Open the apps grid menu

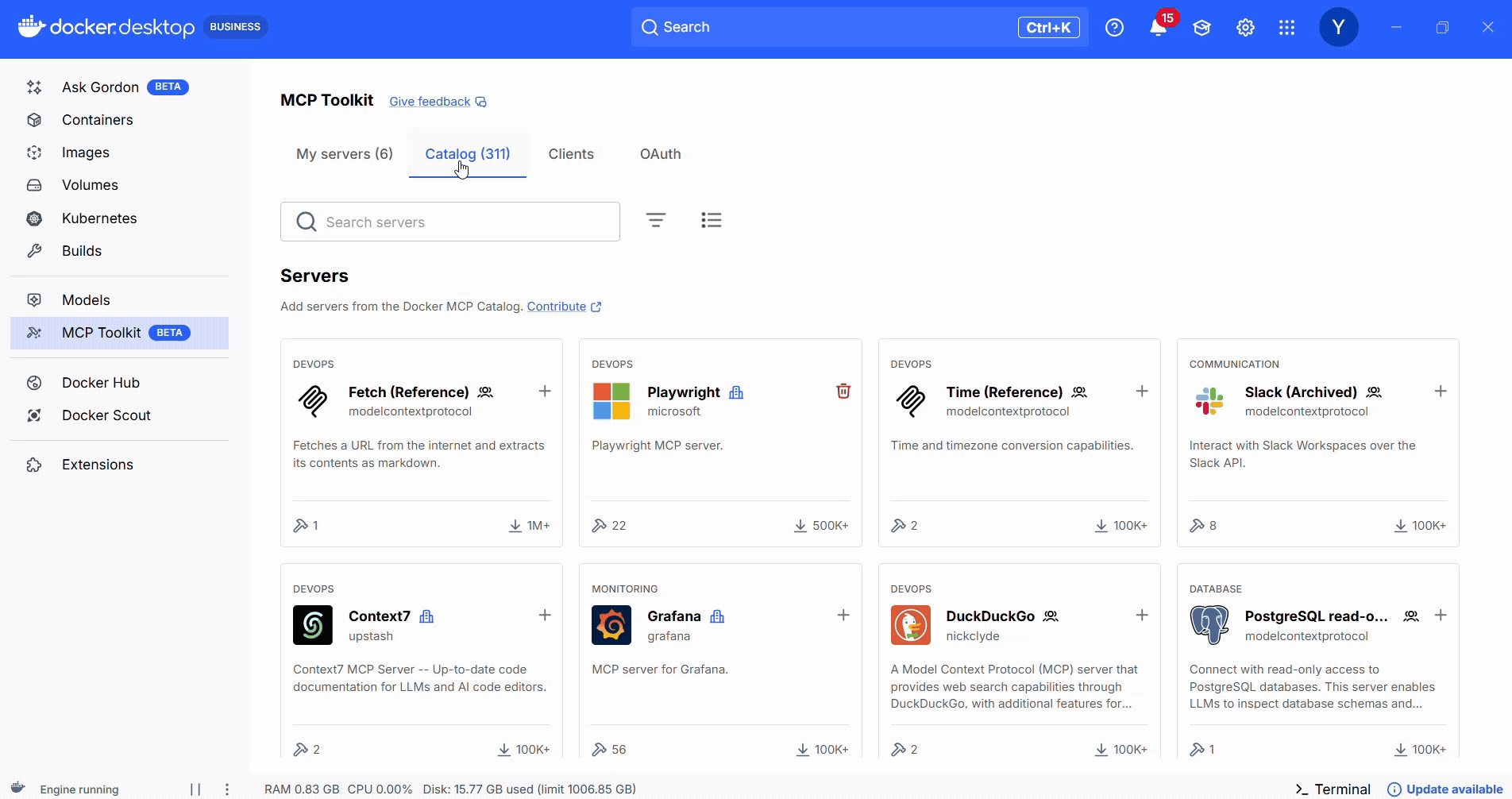(1287, 28)
